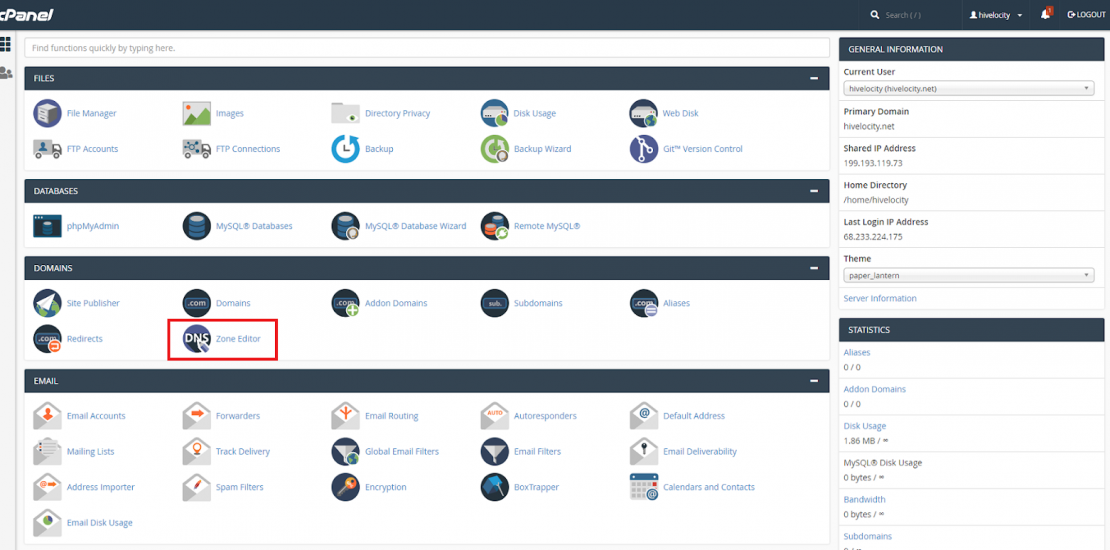
Task: Open the Mailing Lists icon
Action: 47,451
